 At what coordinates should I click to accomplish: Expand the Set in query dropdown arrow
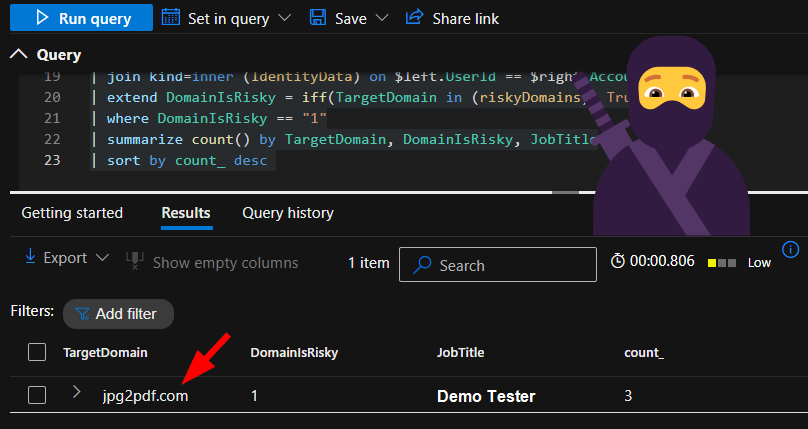point(285,19)
